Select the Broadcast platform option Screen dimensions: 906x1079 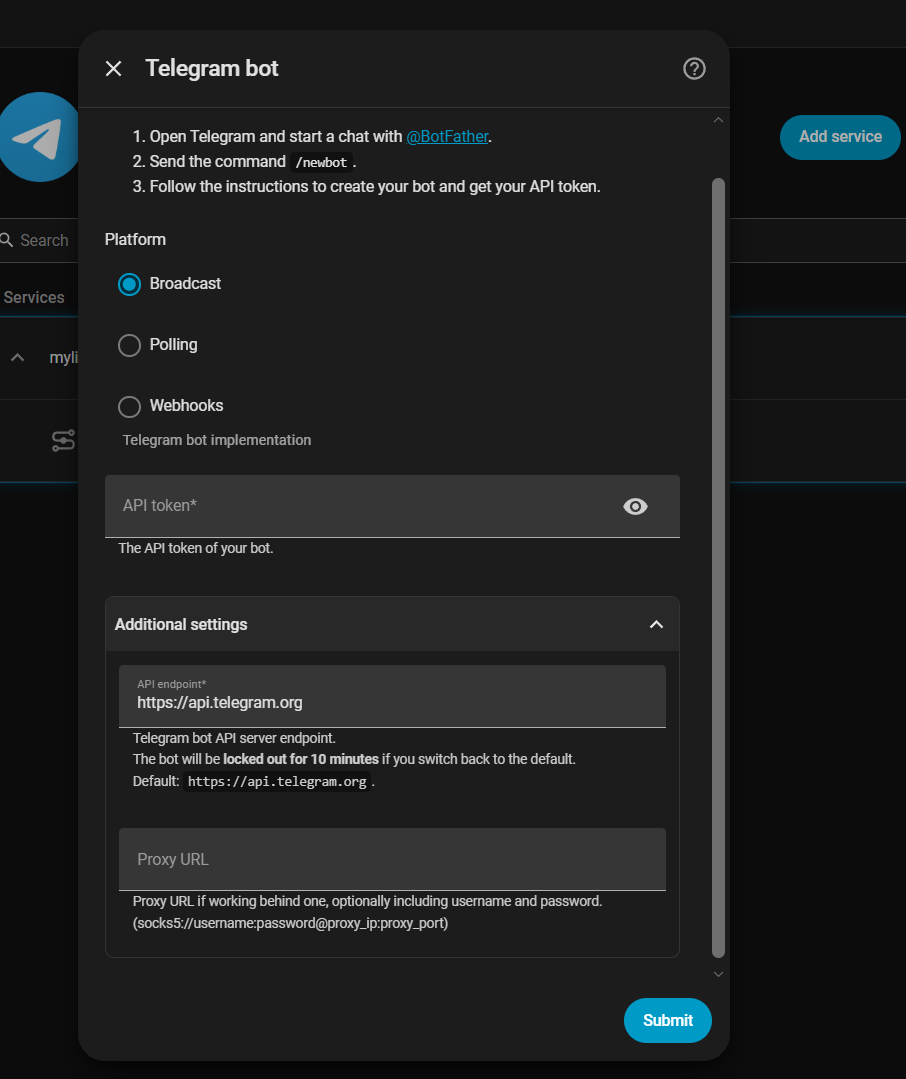click(x=129, y=284)
